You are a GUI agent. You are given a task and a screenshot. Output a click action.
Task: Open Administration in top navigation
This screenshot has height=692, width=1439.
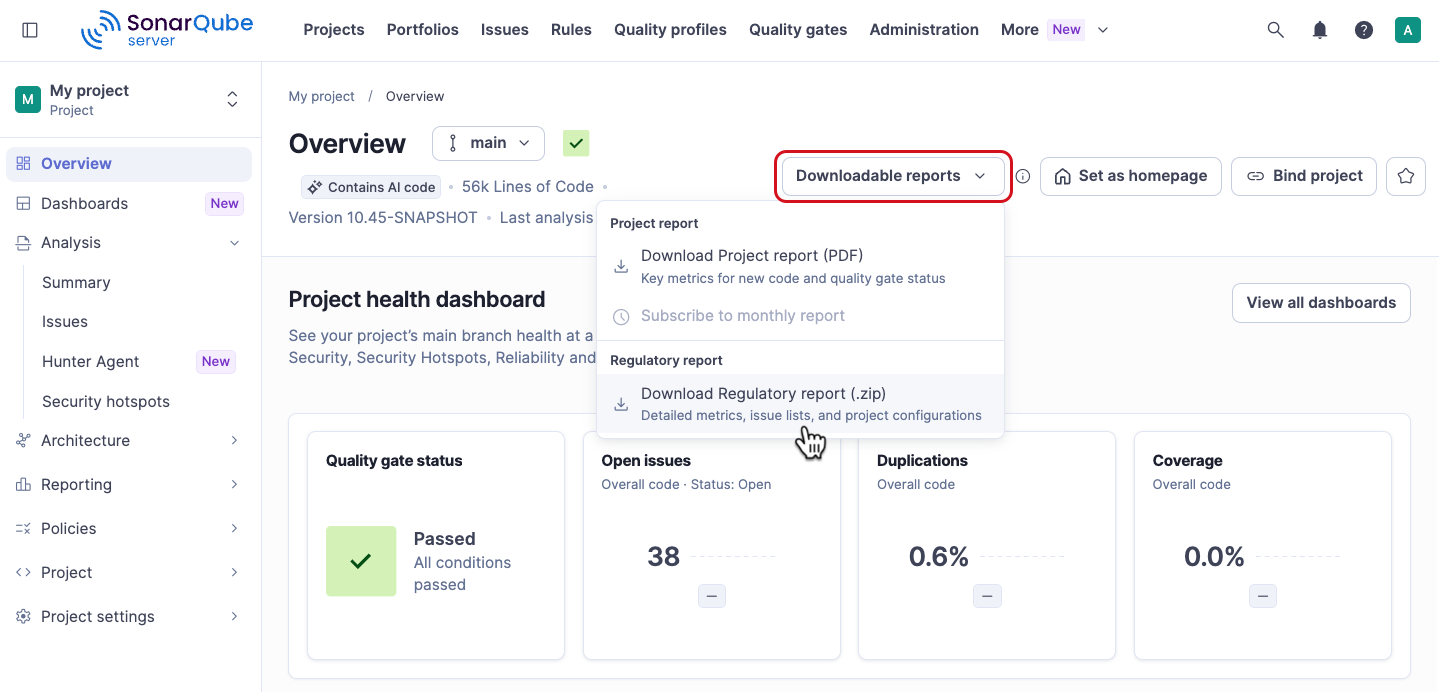tap(924, 30)
